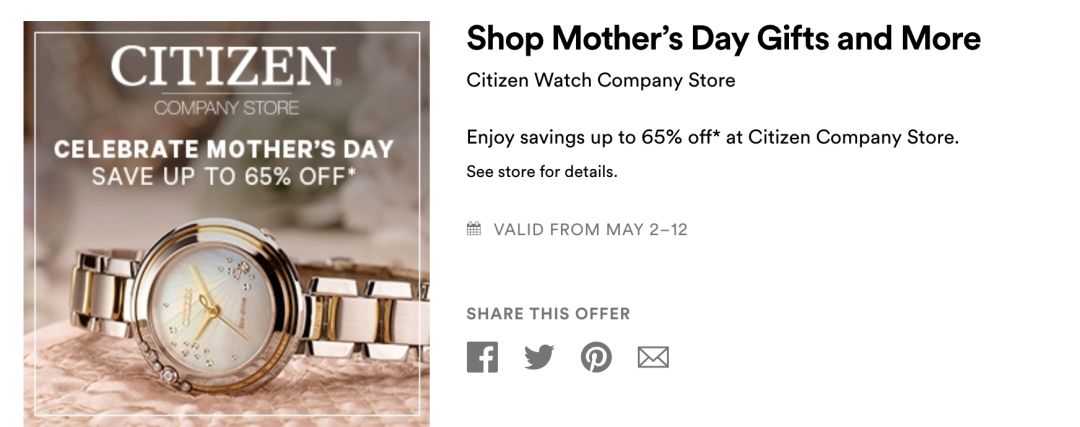Click the Enjoy savings description text
Image resolution: width=1080 pixels, height=427 pixels.
pos(713,138)
